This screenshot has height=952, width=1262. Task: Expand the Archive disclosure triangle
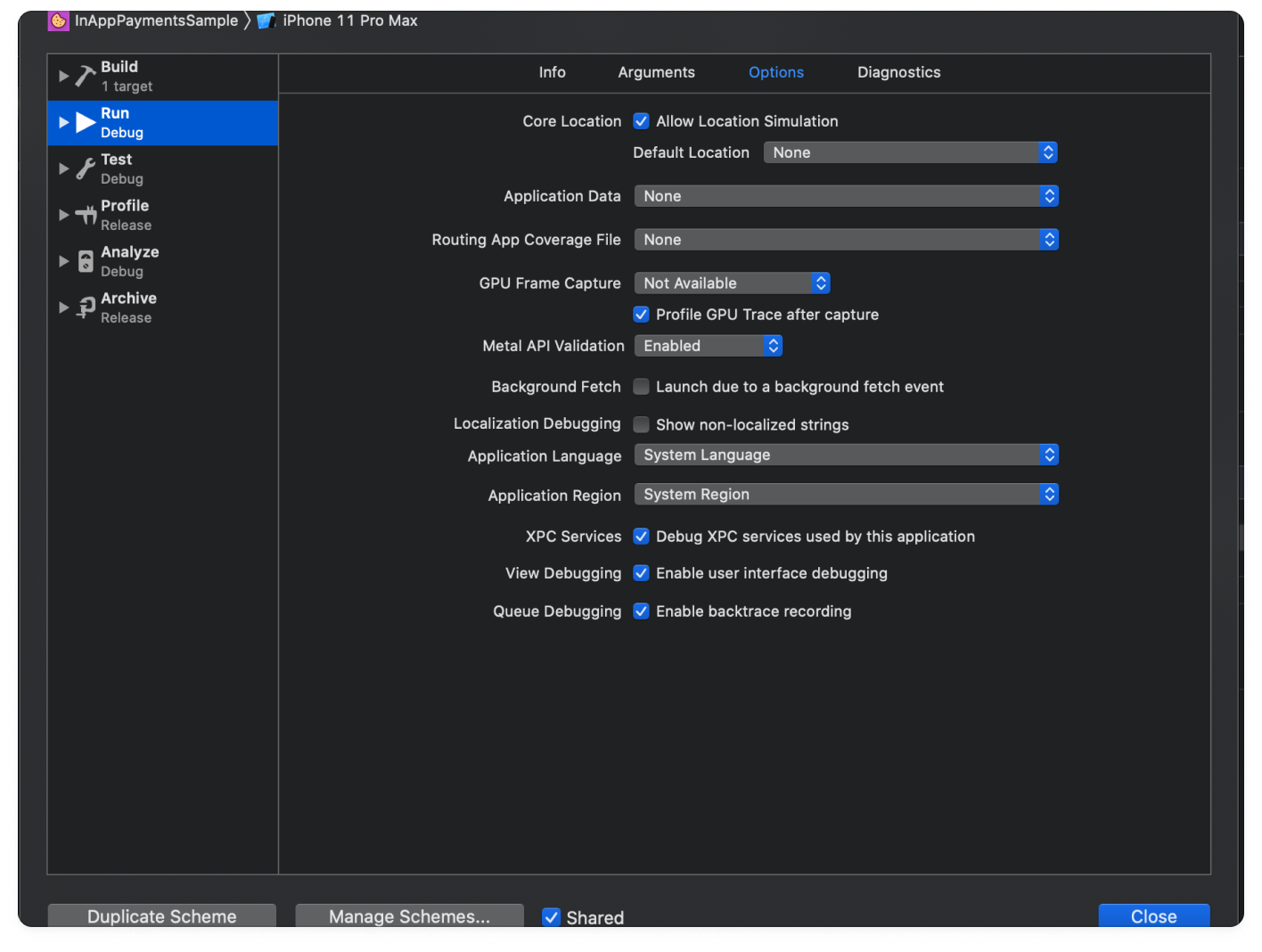coord(63,308)
